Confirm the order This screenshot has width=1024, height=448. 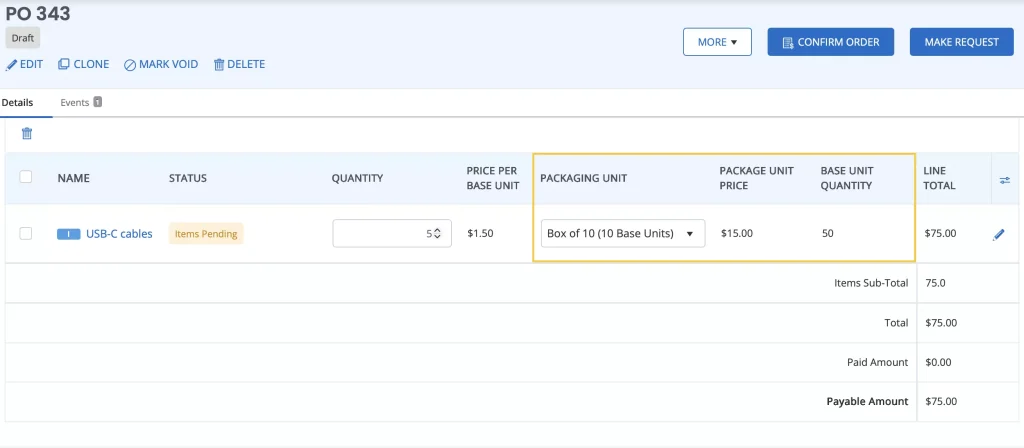[830, 42]
